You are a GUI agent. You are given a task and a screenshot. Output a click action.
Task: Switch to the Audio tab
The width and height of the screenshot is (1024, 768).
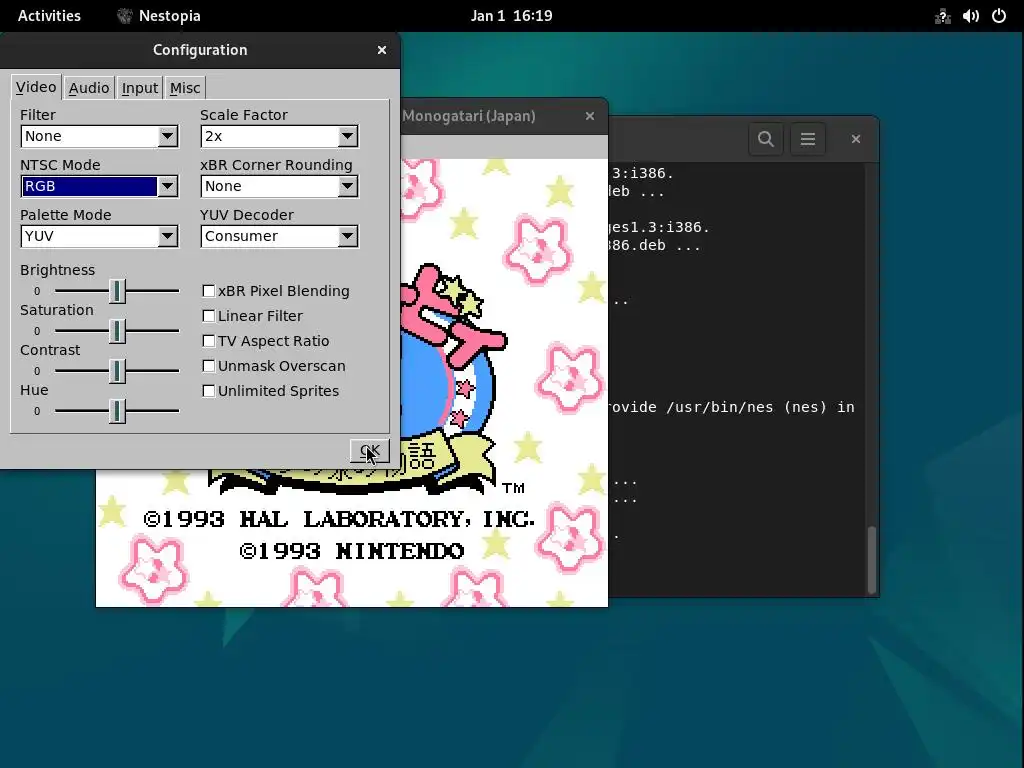[89, 88]
